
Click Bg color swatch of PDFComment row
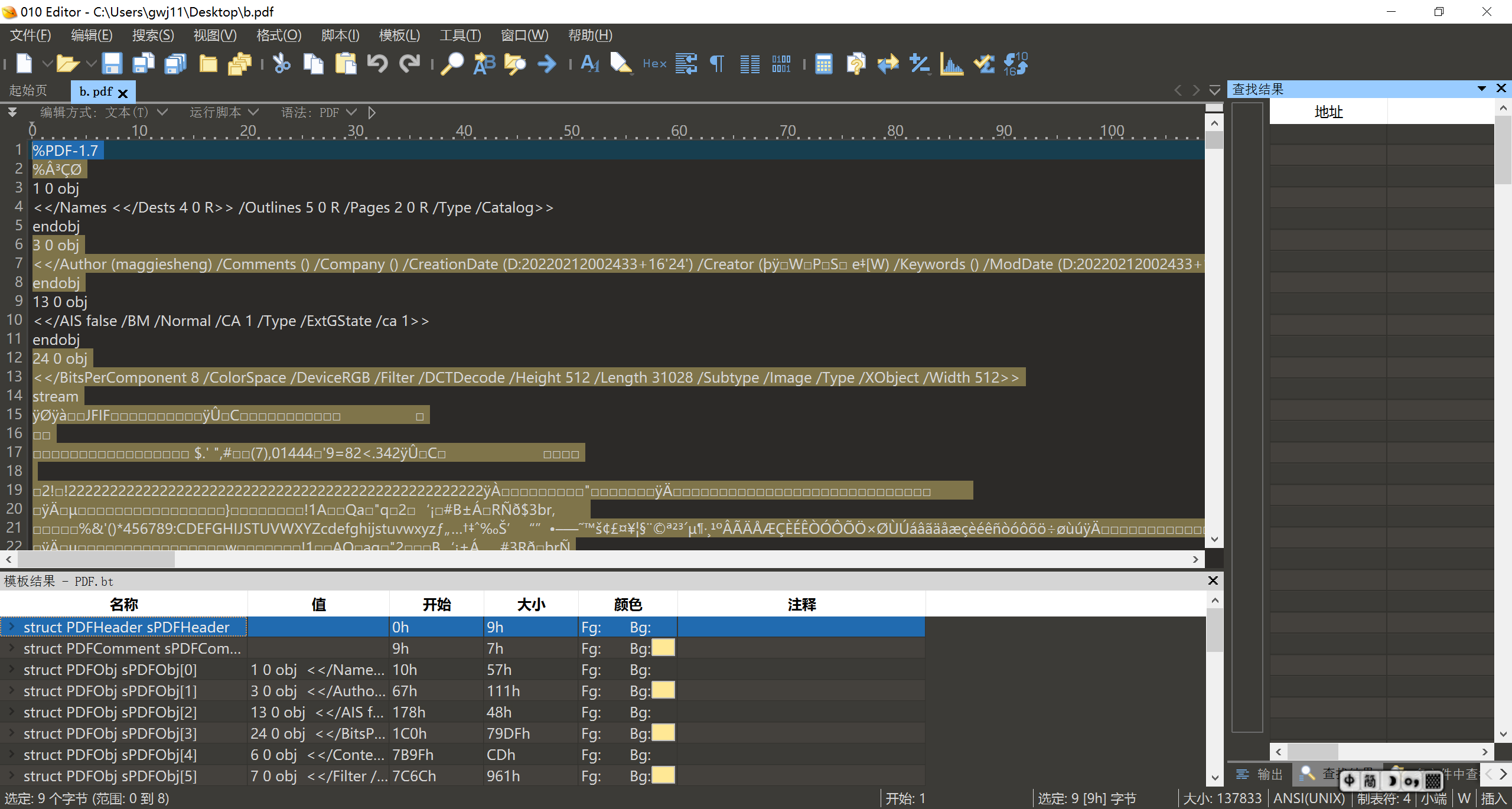(663, 648)
